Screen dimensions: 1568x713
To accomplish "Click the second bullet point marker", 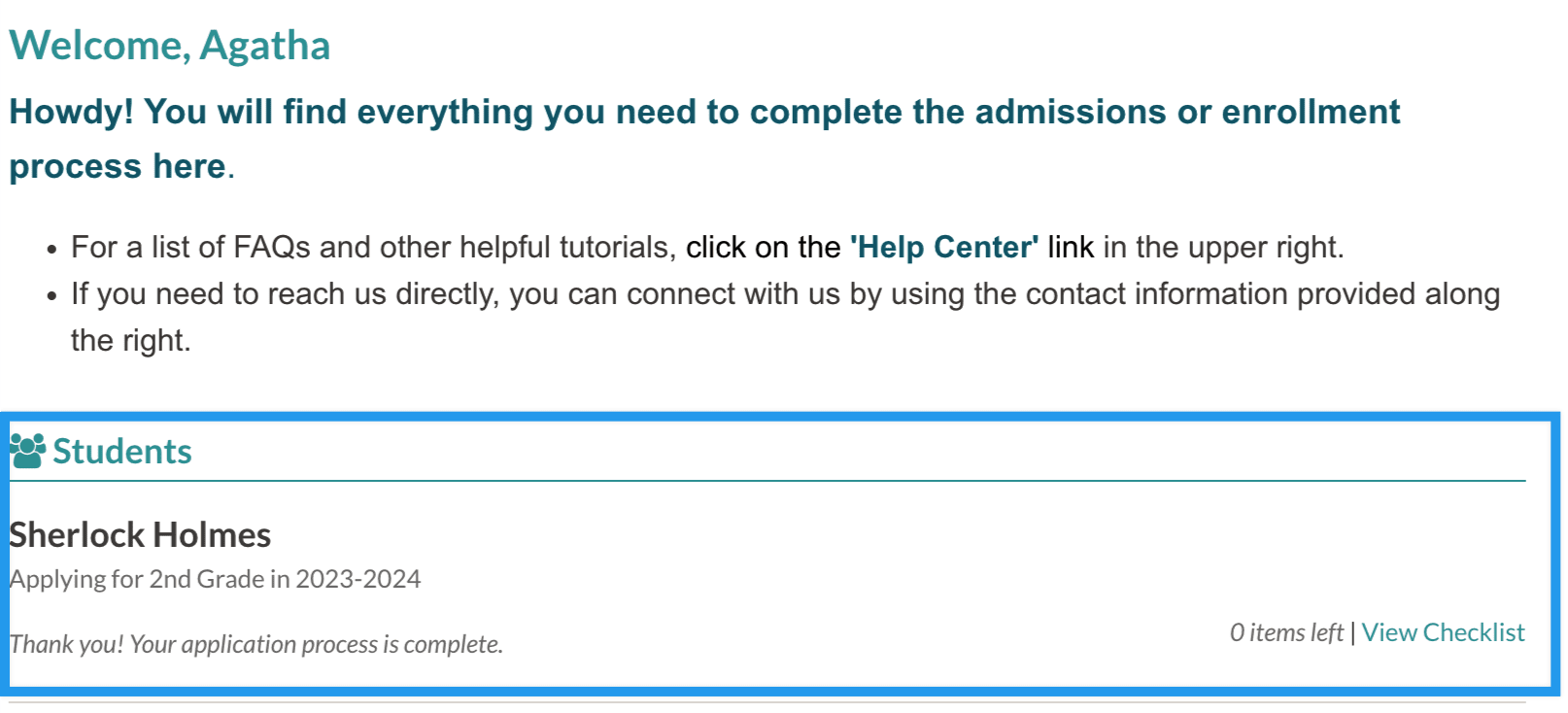I will pos(52,296).
